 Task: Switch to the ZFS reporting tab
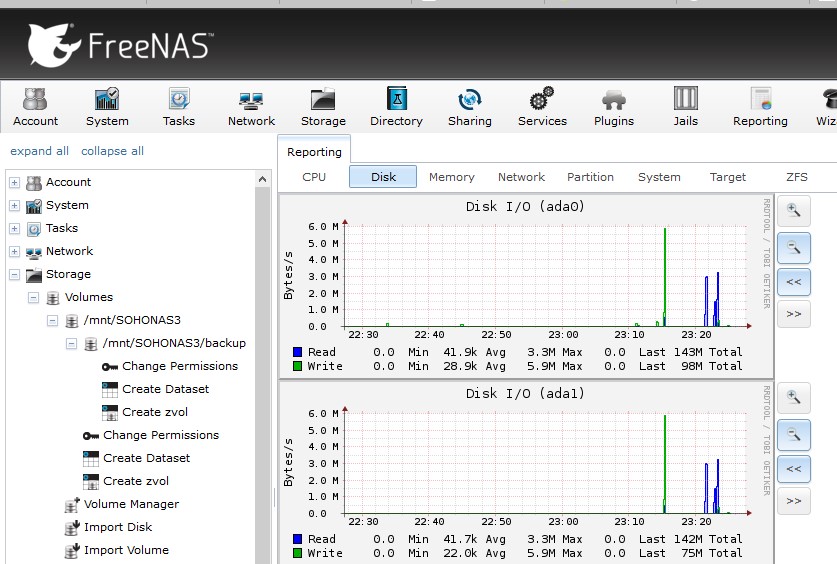tap(796, 177)
